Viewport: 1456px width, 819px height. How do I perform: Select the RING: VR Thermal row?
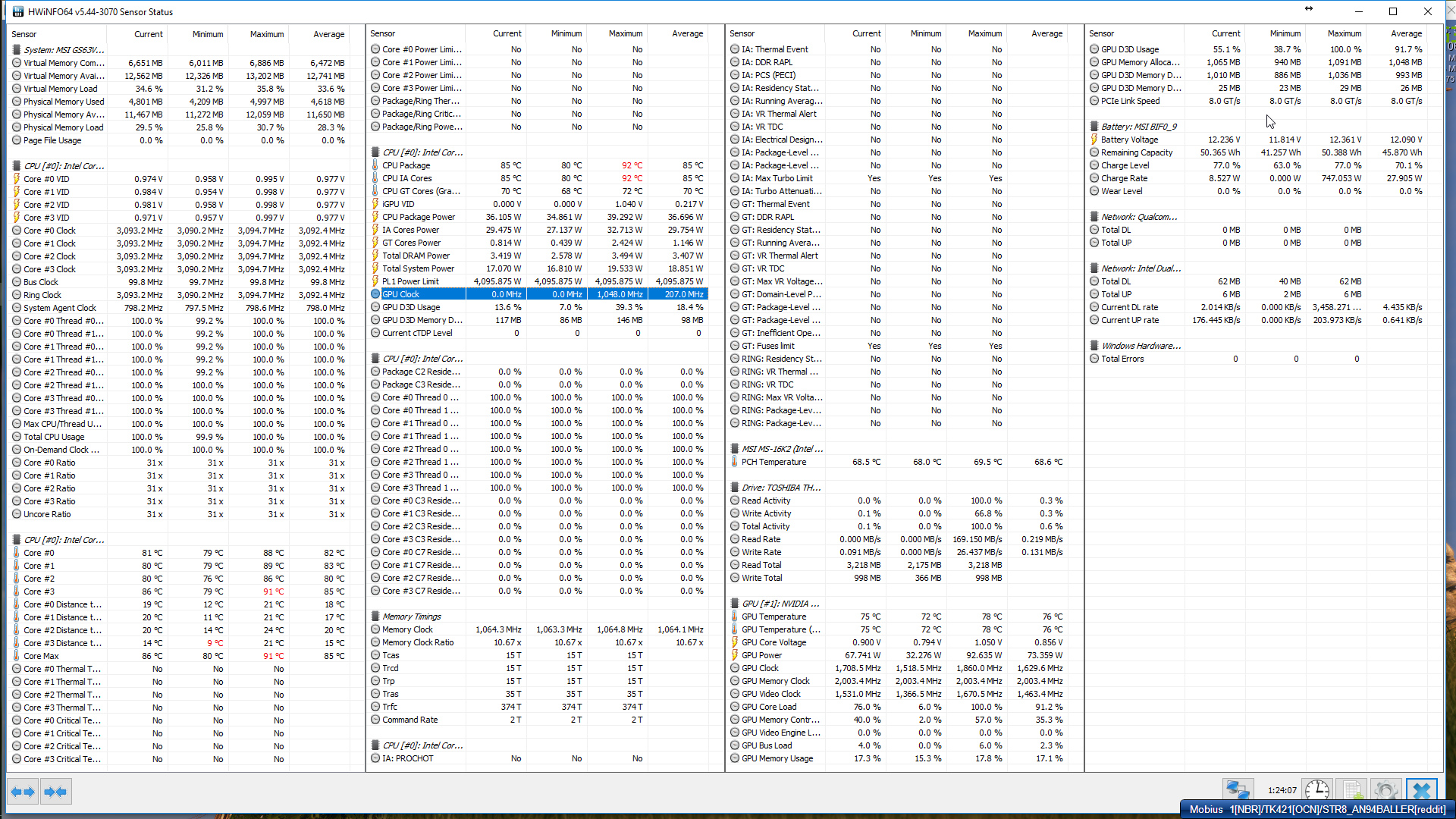(898, 372)
